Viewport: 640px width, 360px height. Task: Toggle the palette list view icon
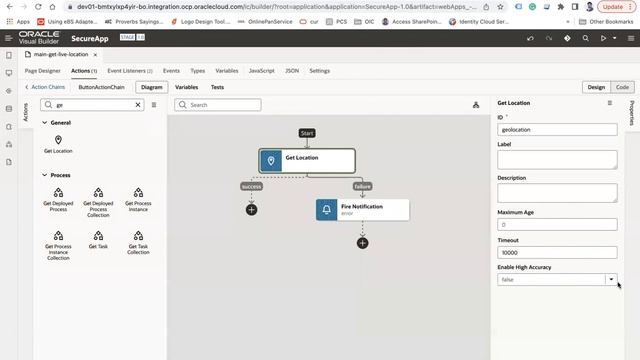click(154, 105)
